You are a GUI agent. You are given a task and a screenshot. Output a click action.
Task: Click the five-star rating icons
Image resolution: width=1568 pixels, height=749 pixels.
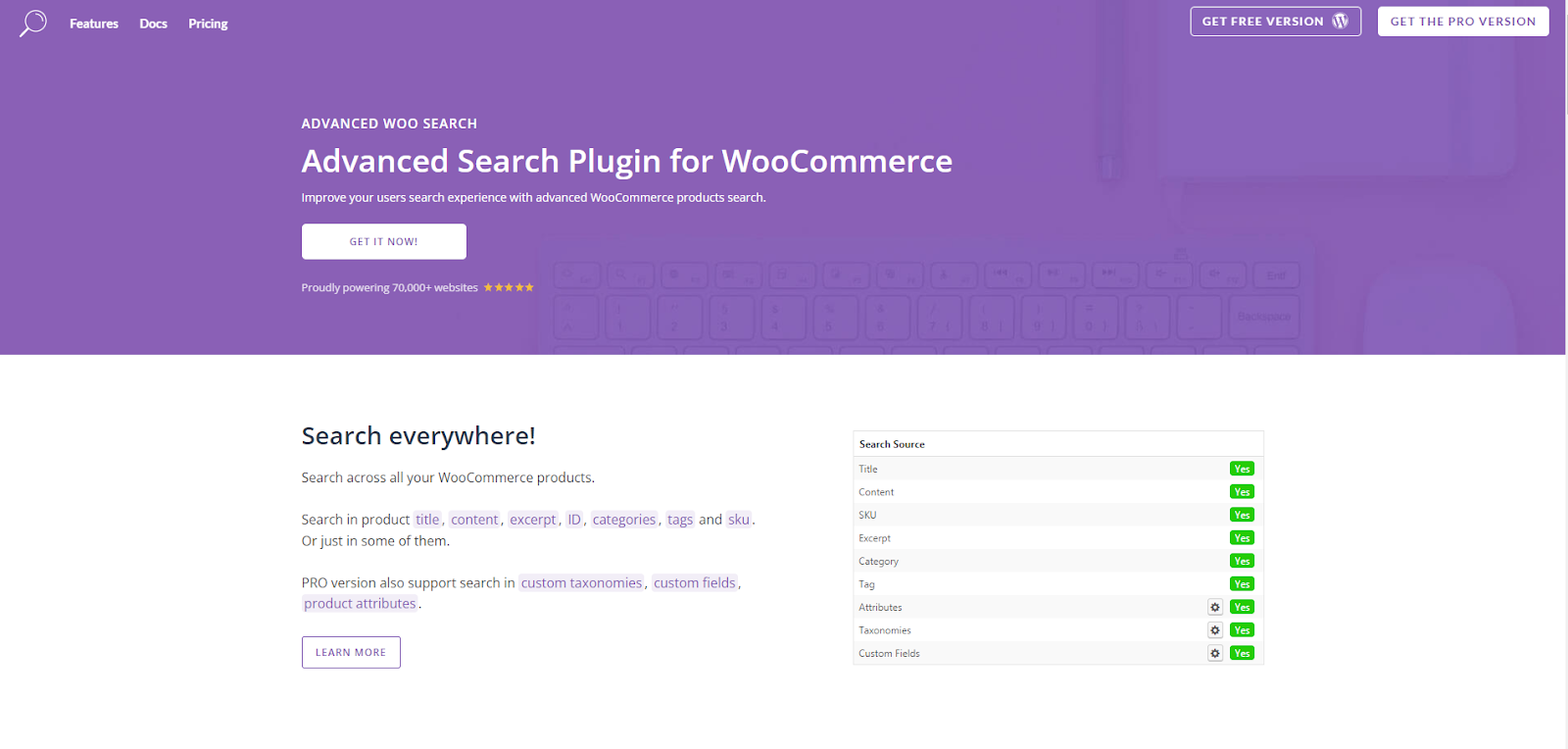(509, 287)
